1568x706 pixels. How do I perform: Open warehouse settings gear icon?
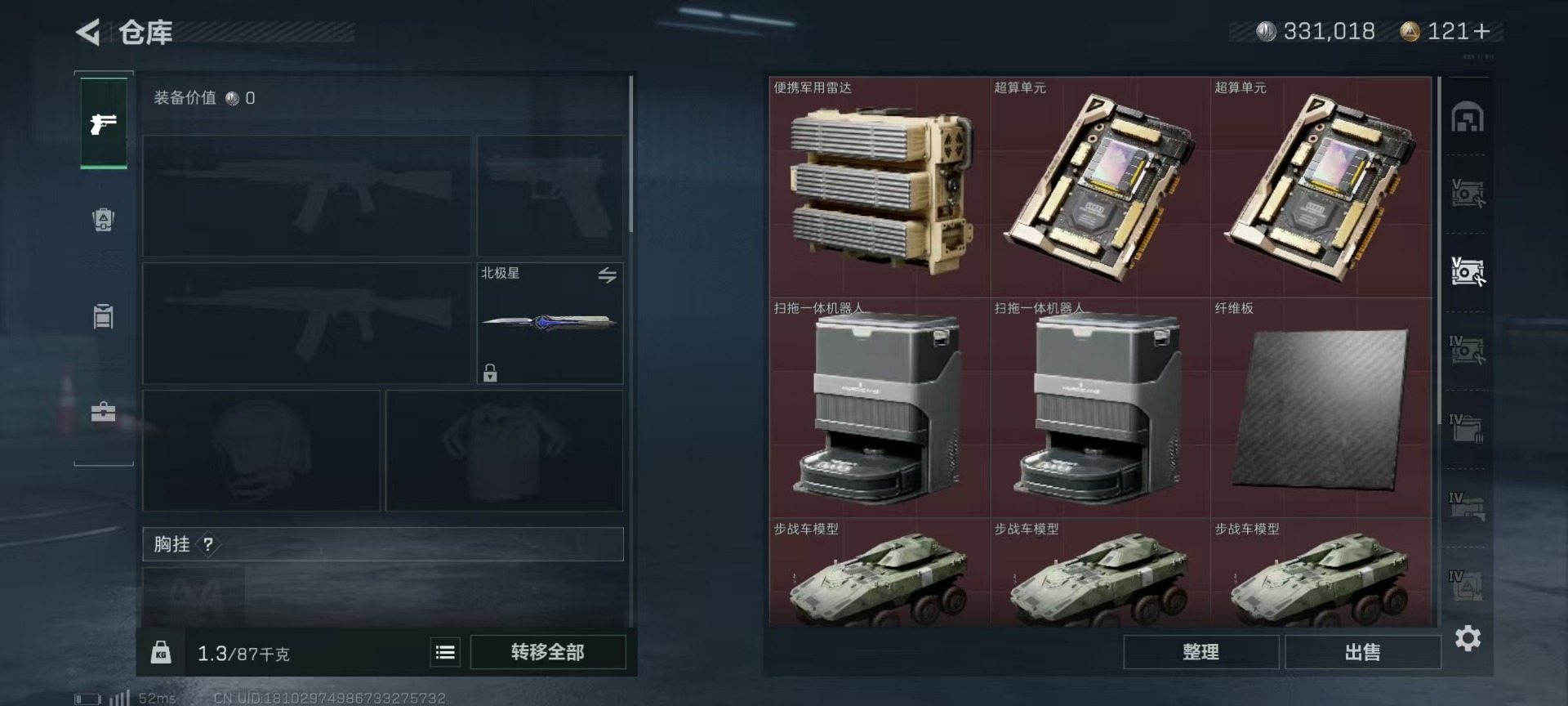(1468, 638)
